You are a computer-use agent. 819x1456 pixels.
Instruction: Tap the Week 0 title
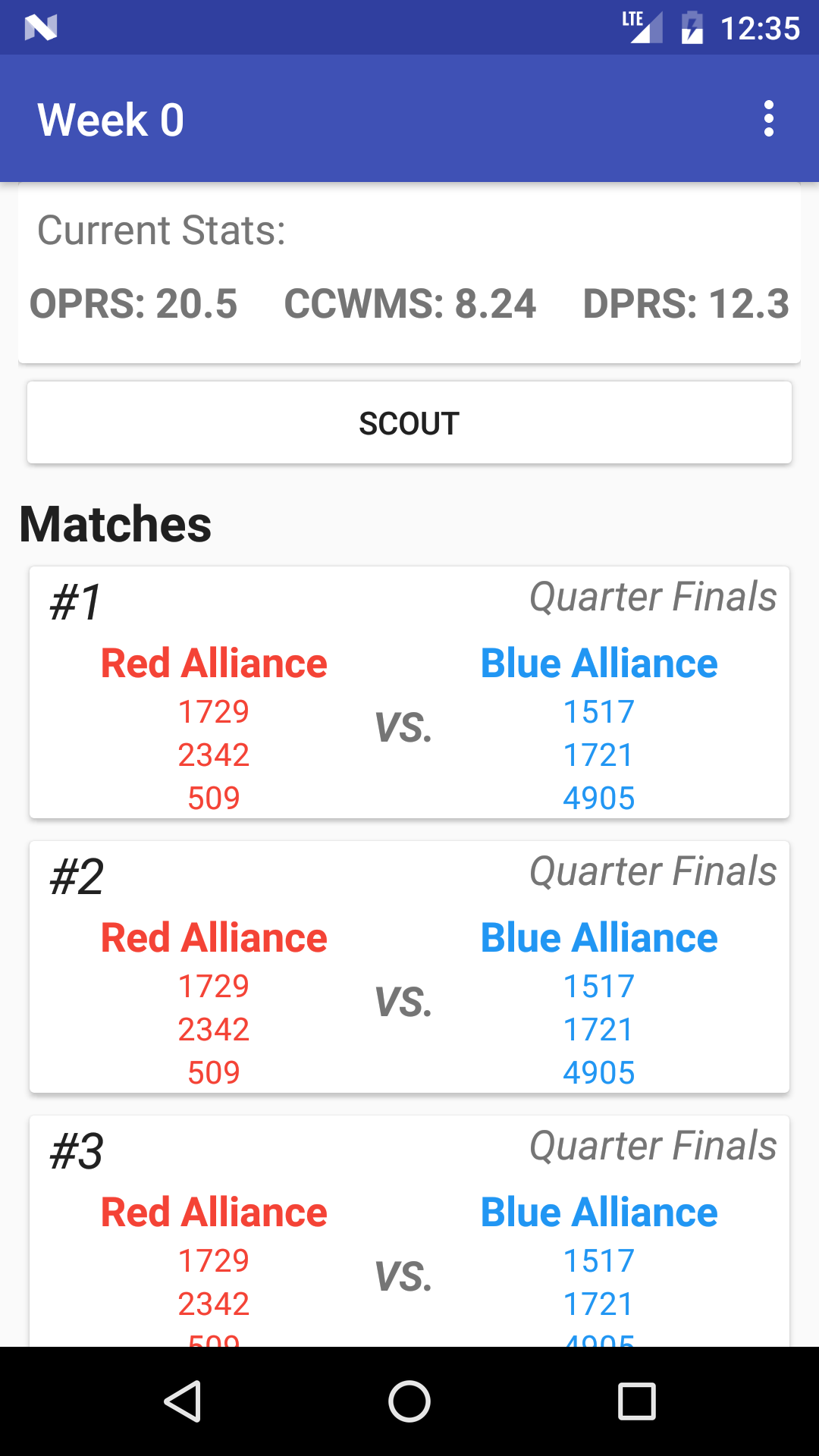[x=111, y=120]
